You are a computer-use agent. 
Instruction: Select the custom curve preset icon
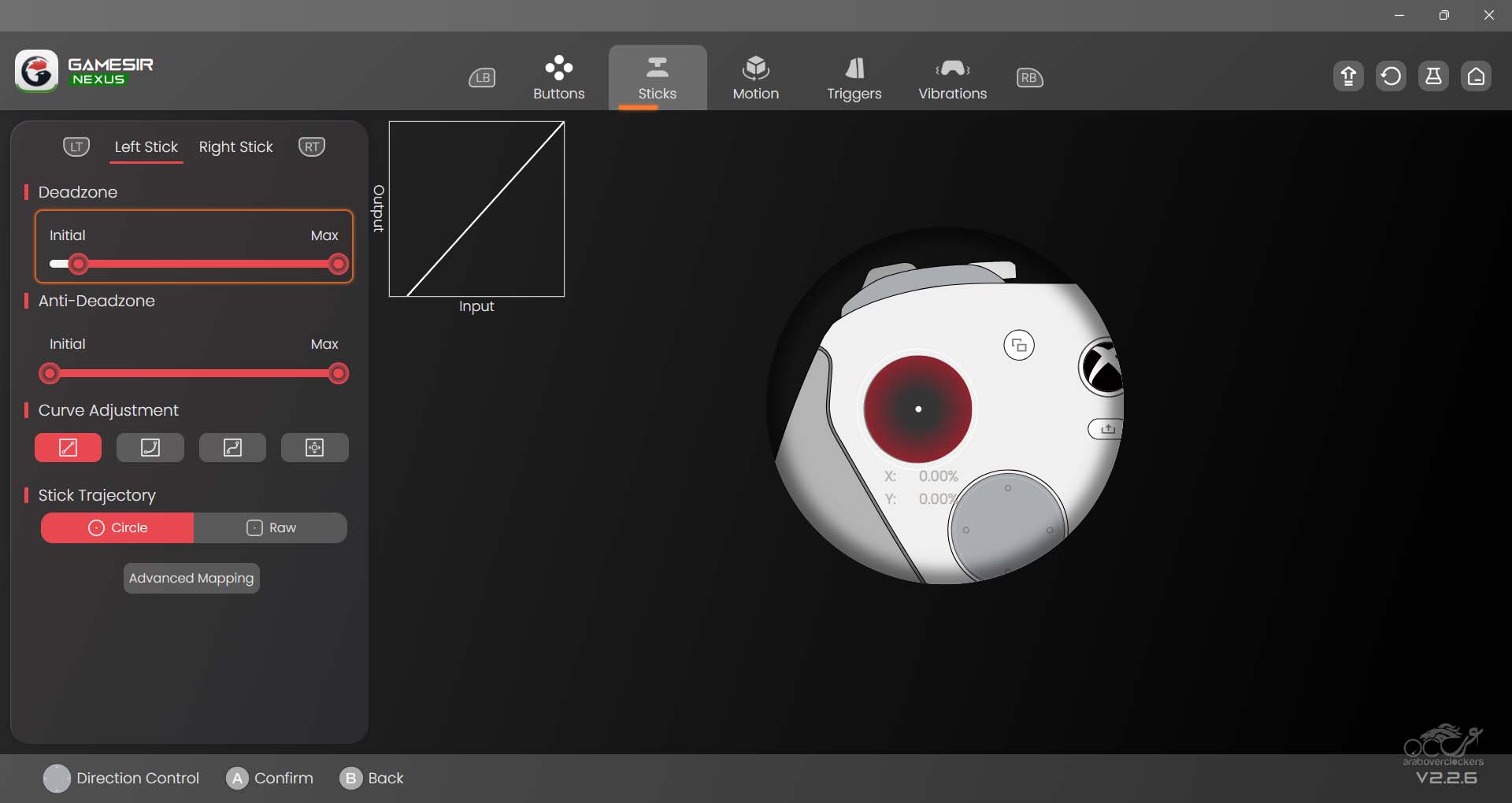coord(314,448)
